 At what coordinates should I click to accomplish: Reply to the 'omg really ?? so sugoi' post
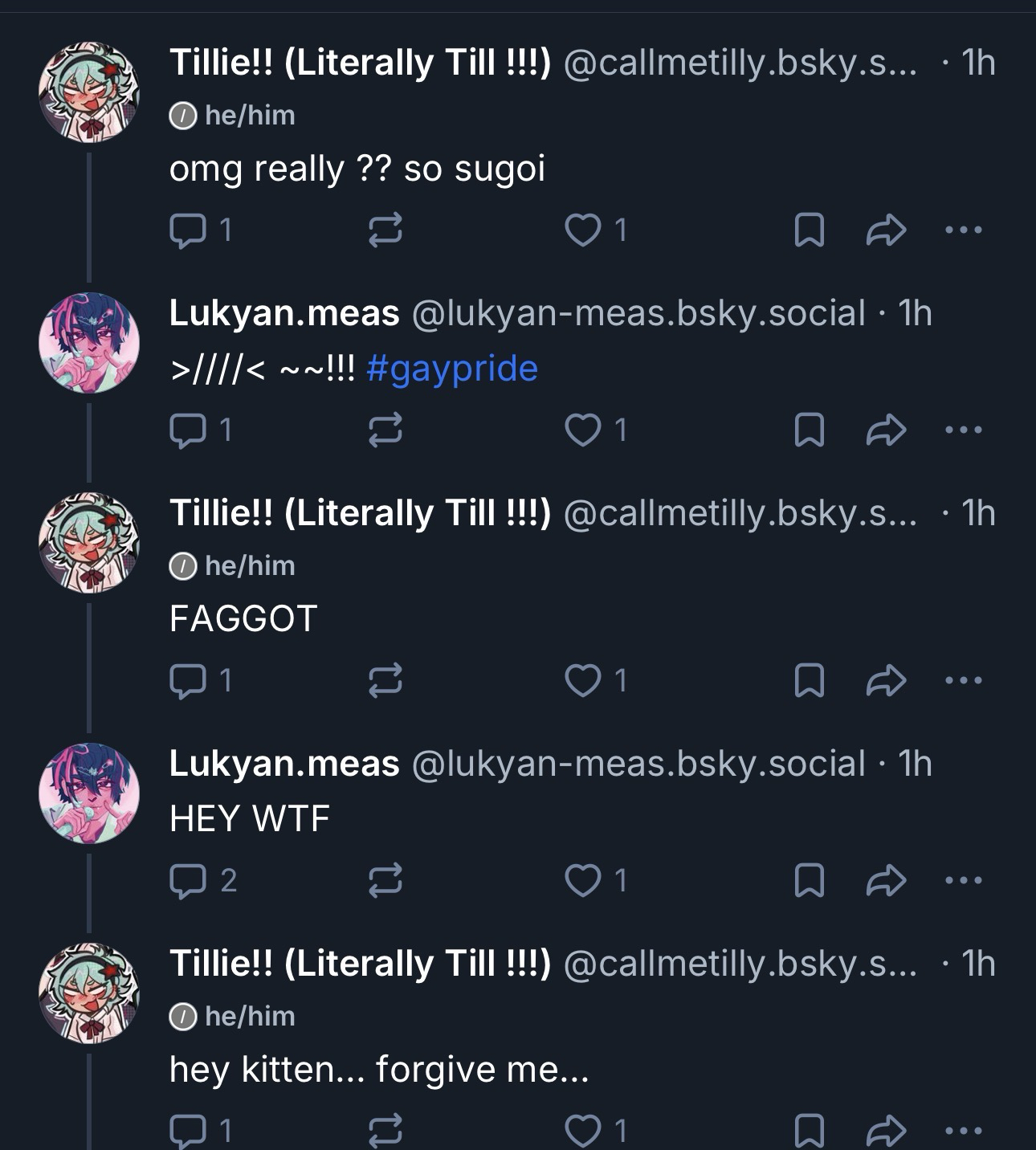[x=201, y=230]
